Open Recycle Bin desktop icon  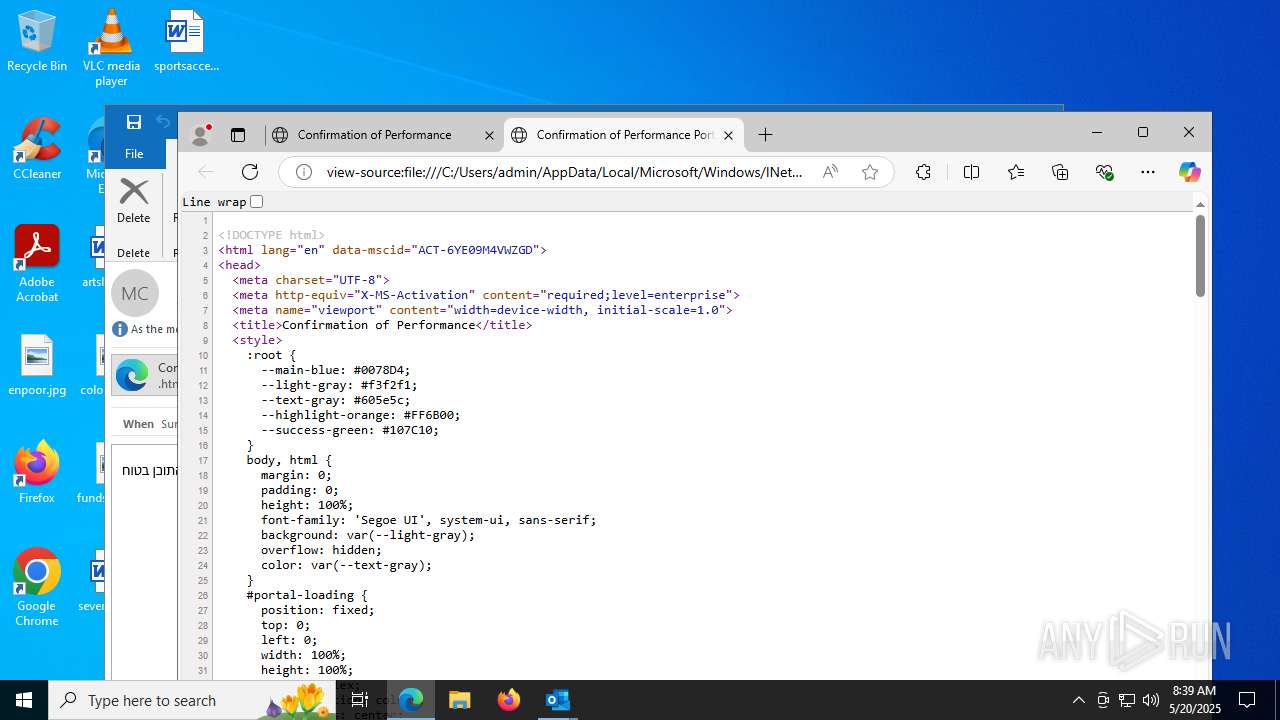(x=37, y=42)
